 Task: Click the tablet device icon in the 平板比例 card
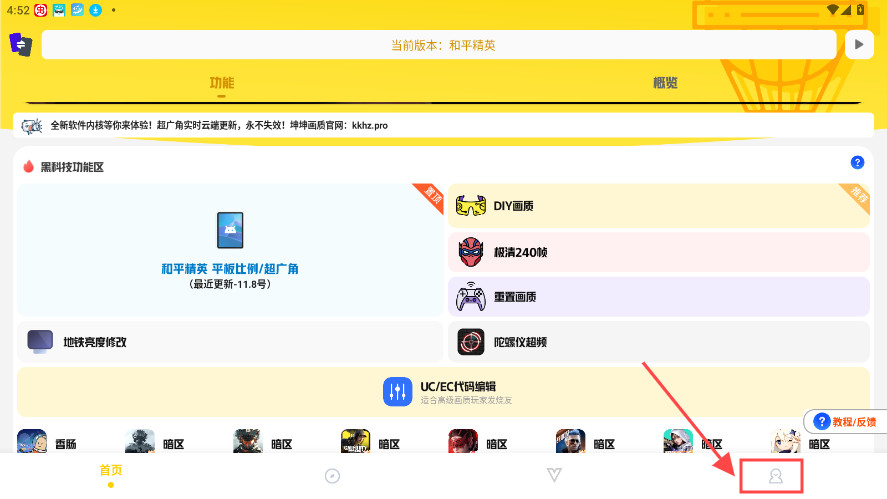click(230, 230)
